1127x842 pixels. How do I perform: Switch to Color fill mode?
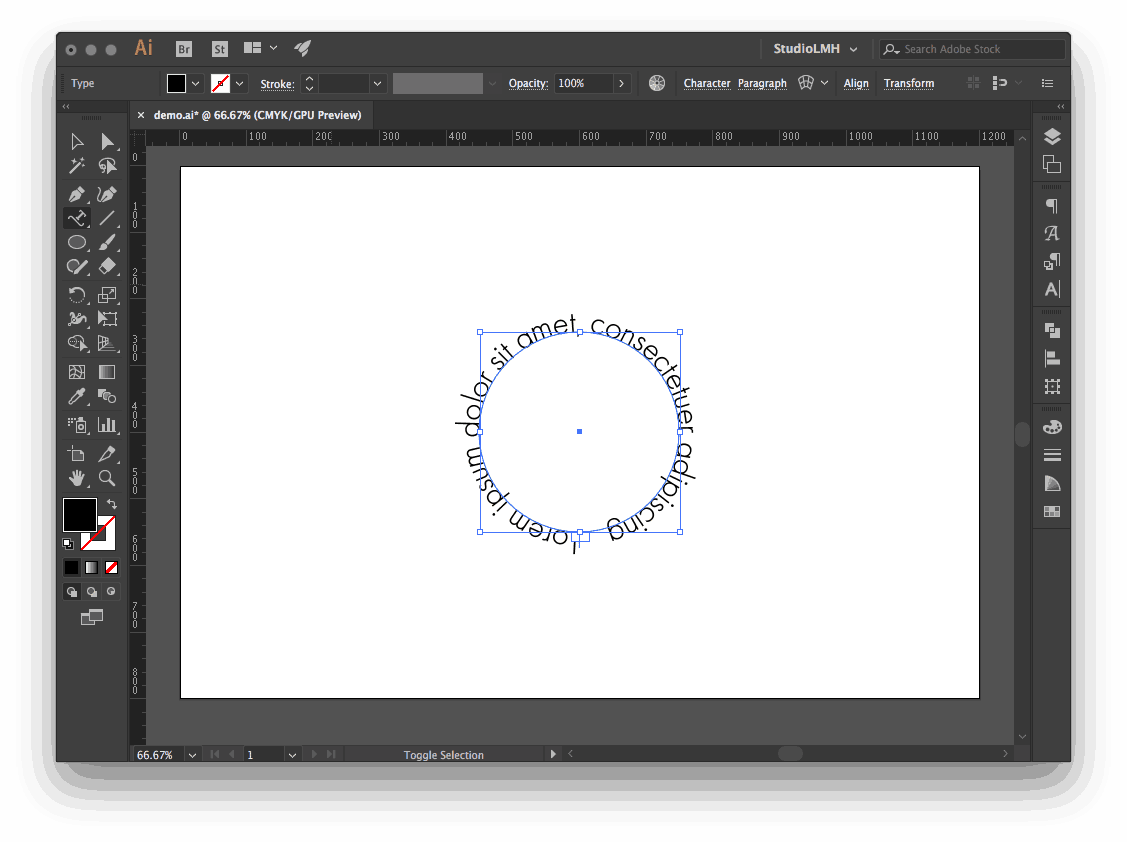click(72, 567)
